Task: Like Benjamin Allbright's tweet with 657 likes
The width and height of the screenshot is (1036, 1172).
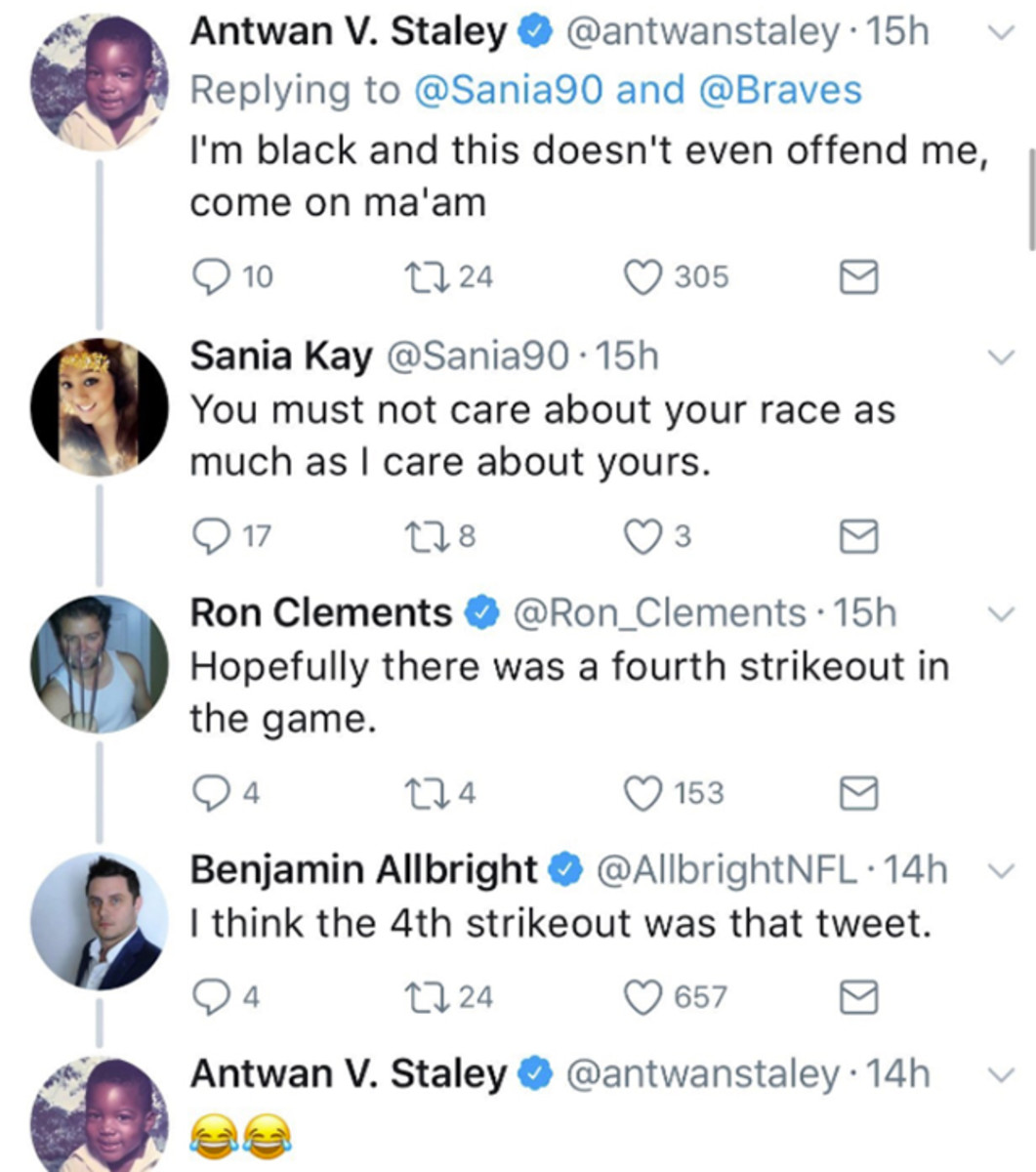Action: tap(642, 997)
